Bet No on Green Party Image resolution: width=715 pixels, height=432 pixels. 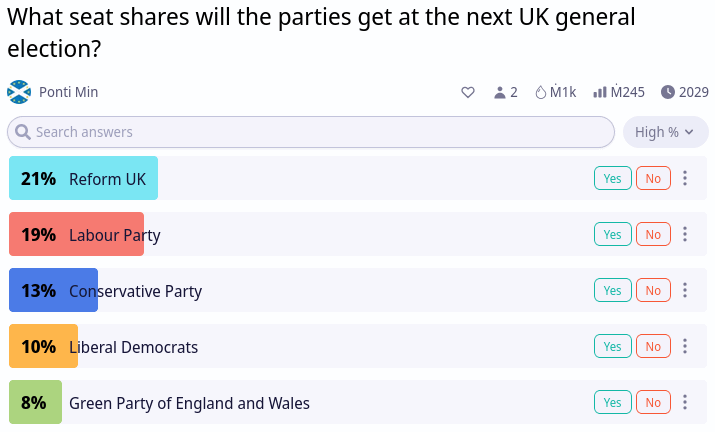pyautogui.click(x=653, y=402)
